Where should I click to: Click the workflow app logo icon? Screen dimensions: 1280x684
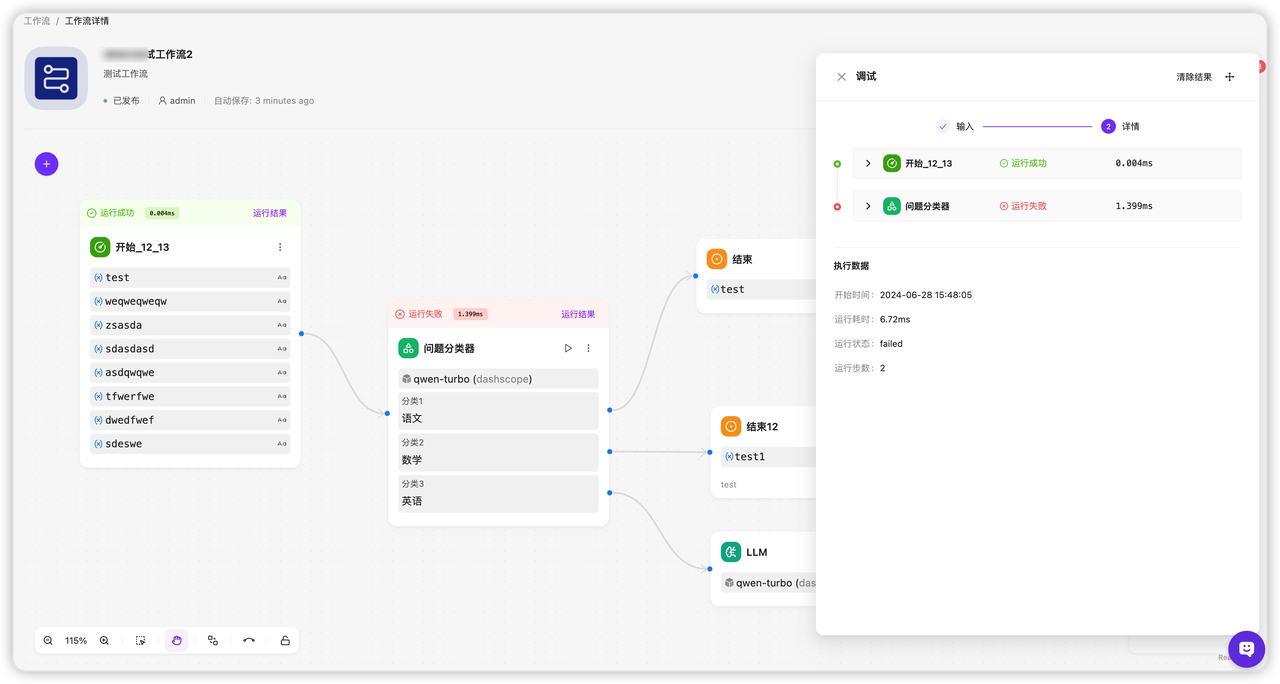pos(56,78)
